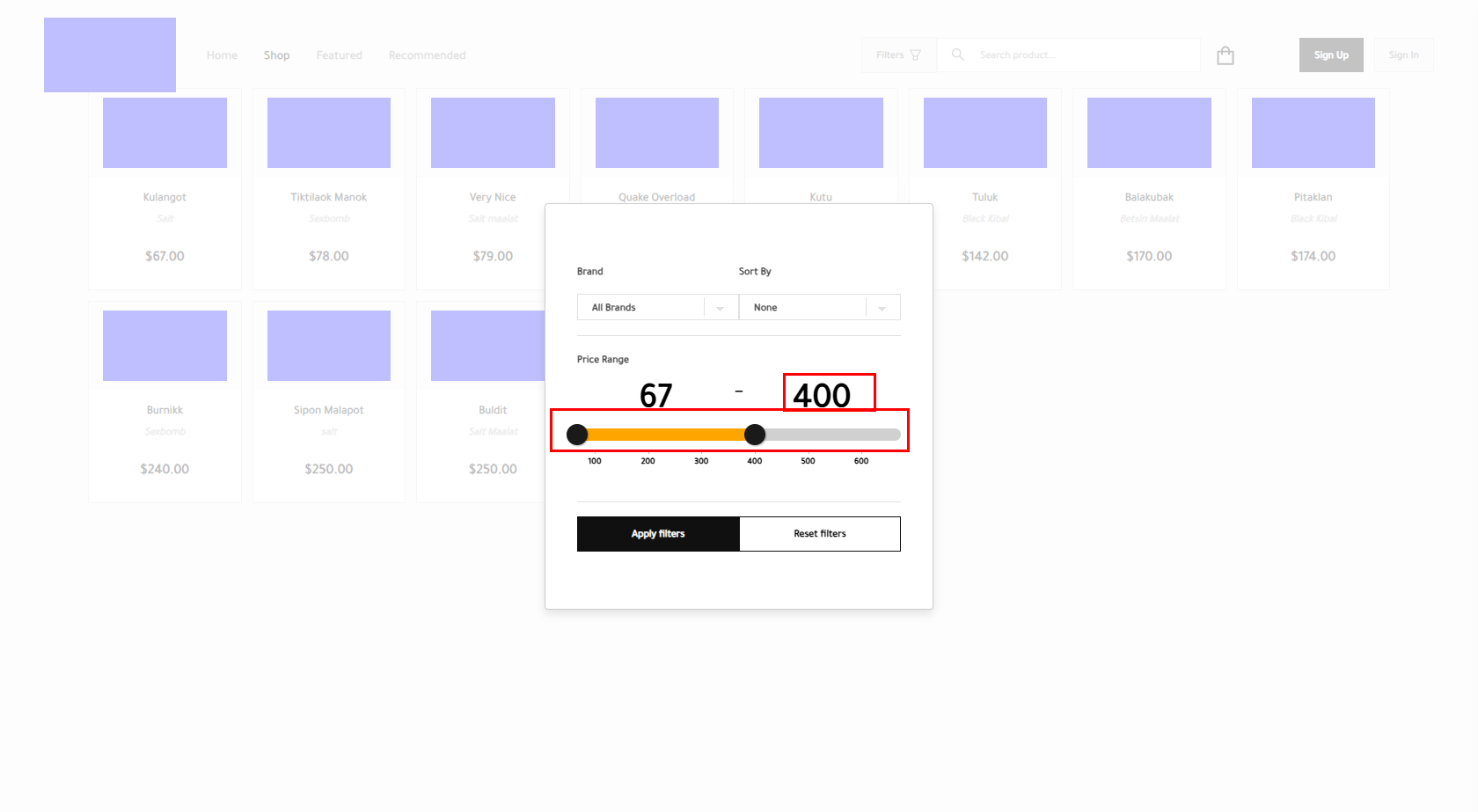Viewport: 1478px width, 812px height.
Task: Navigate to the Recommended page
Action: coord(427,55)
